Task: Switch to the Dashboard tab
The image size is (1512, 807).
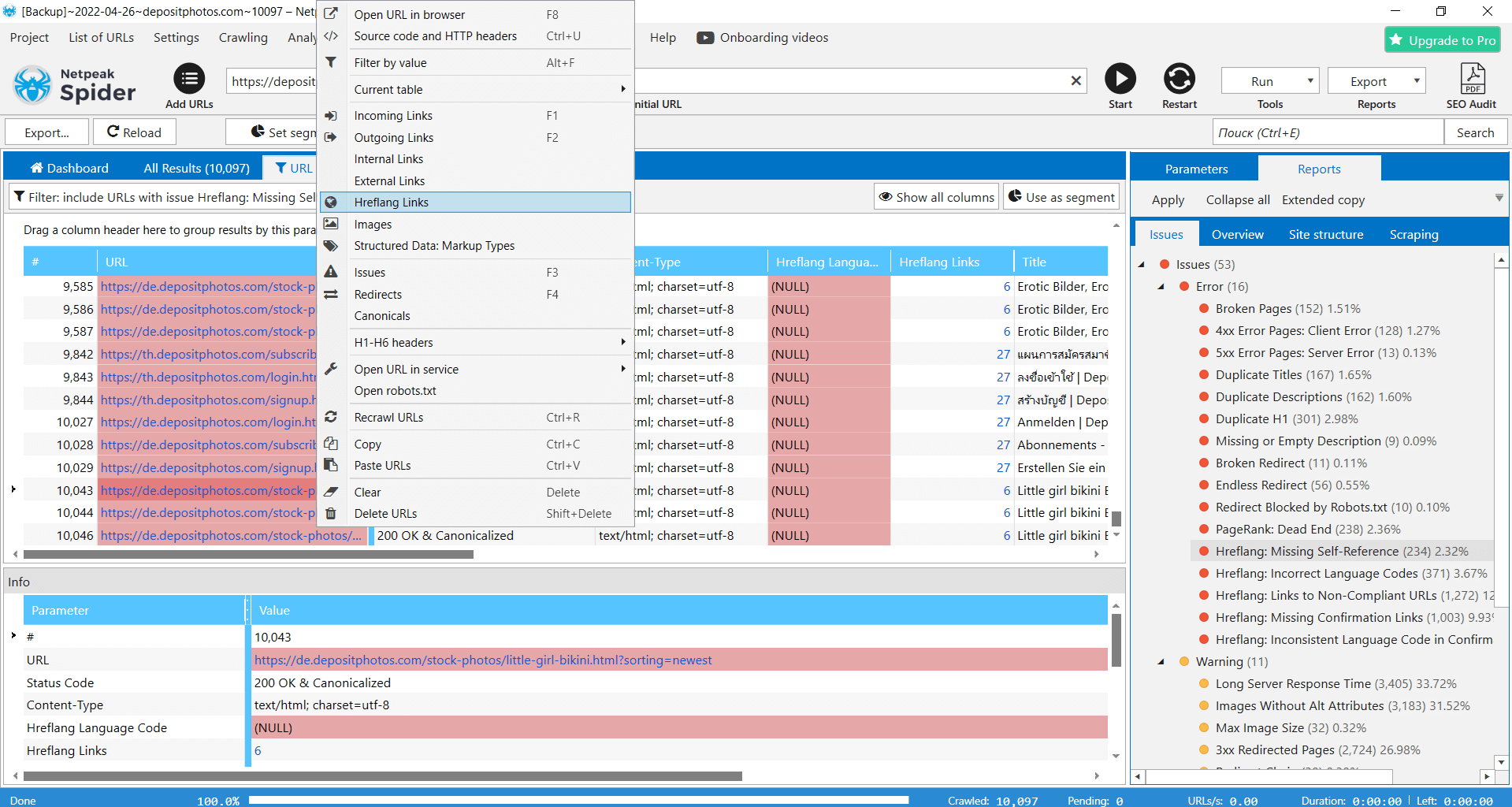Action: pos(69,168)
